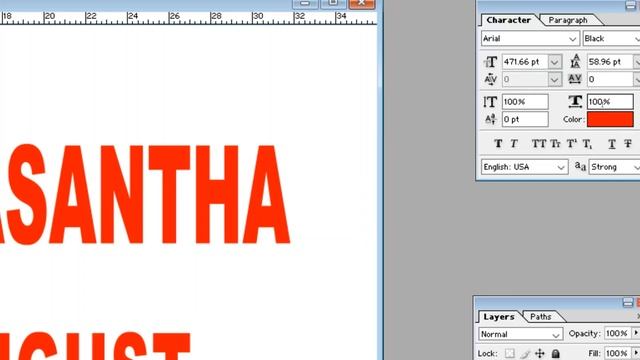Click the horizontal ruler at 26
The height and width of the screenshot is (360, 640).
click(174, 17)
